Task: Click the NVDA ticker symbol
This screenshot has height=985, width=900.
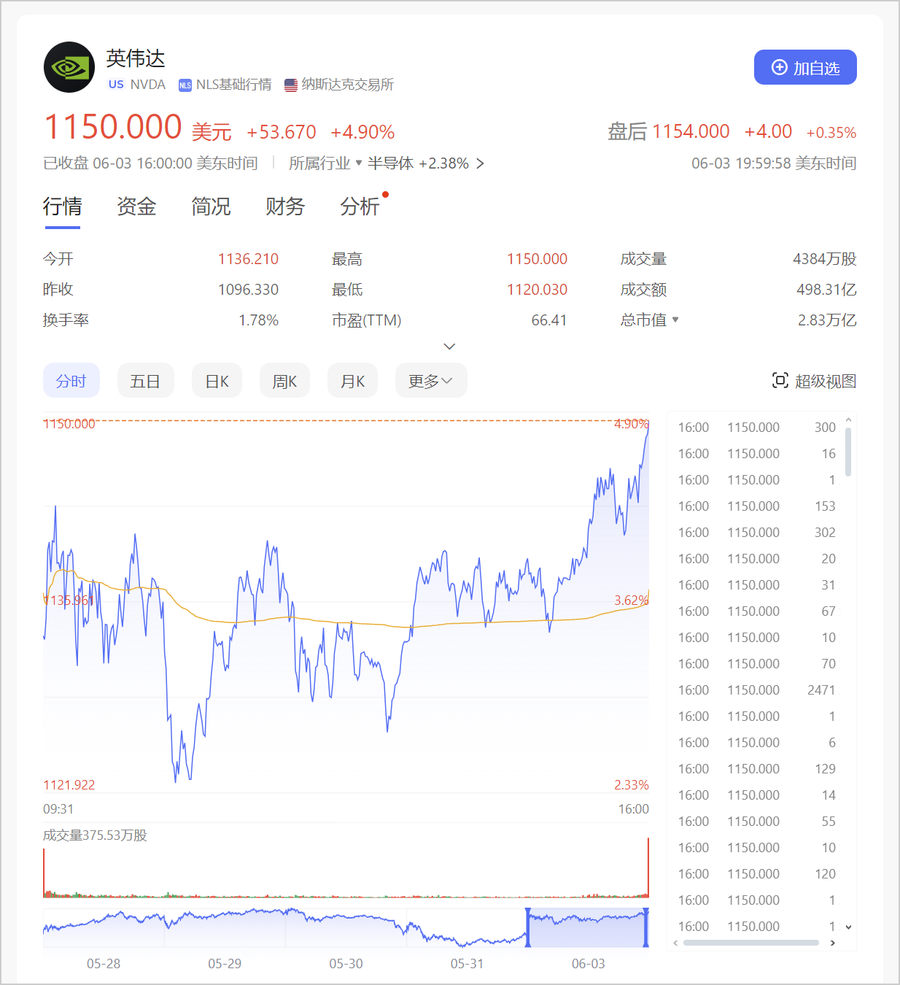Action: tap(148, 84)
